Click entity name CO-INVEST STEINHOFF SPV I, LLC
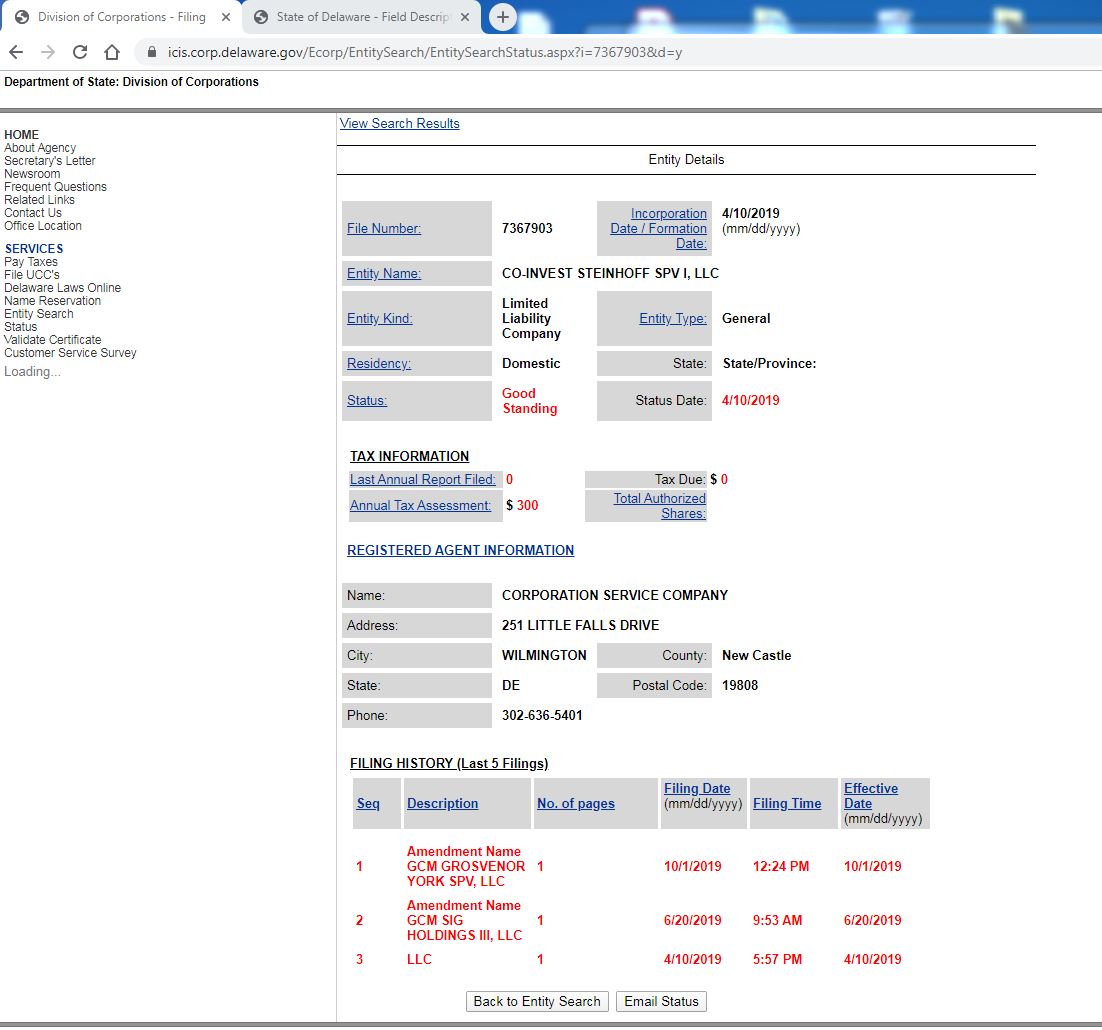The image size is (1102, 1030). pos(610,273)
